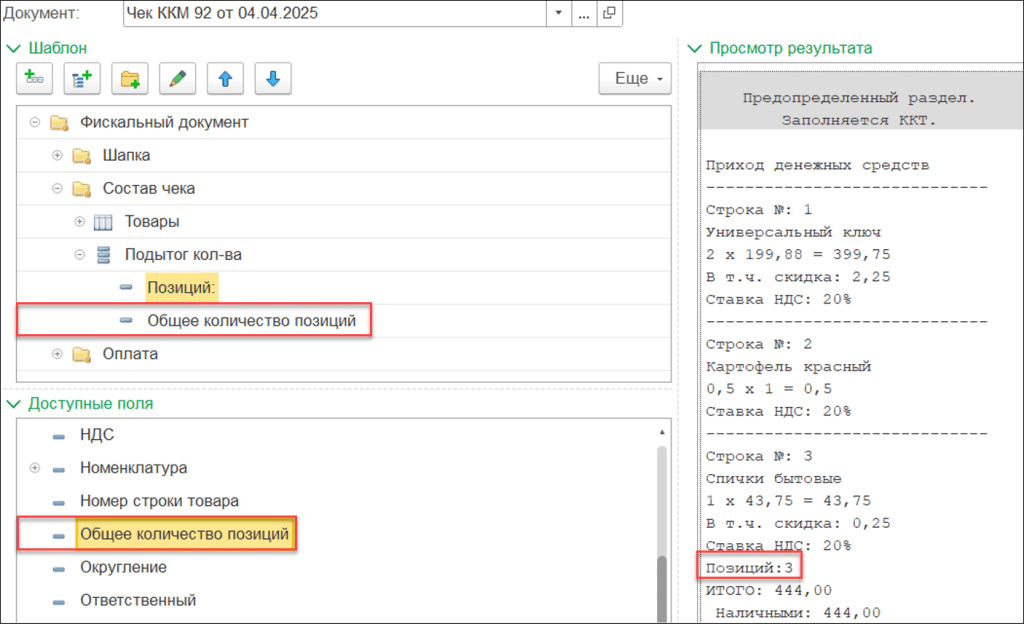Expand the Шапка folder node
1024x624 pixels.
(x=57, y=156)
